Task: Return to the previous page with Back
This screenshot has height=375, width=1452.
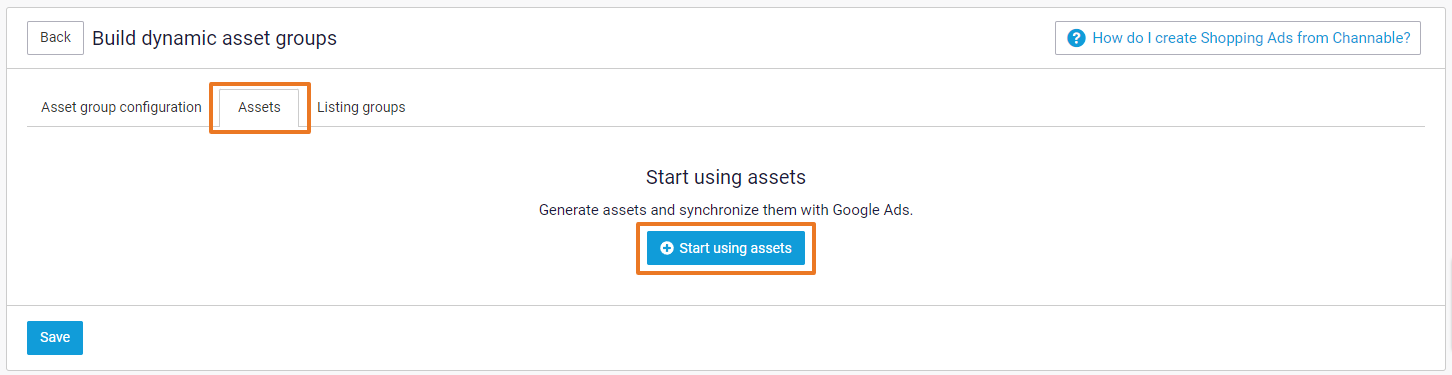Action: (x=55, y=37)
